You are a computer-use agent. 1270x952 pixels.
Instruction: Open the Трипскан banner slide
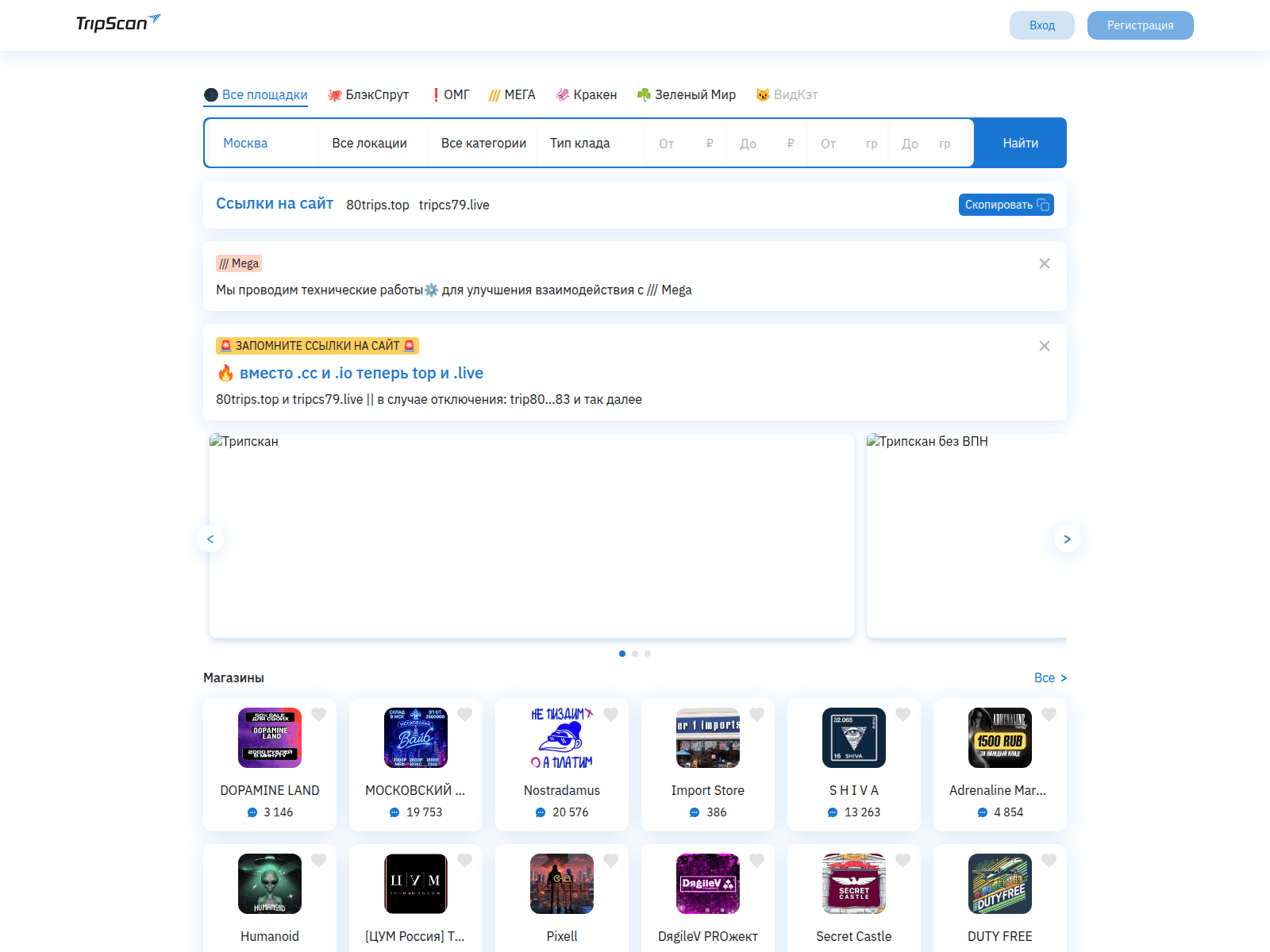point(532,535)
